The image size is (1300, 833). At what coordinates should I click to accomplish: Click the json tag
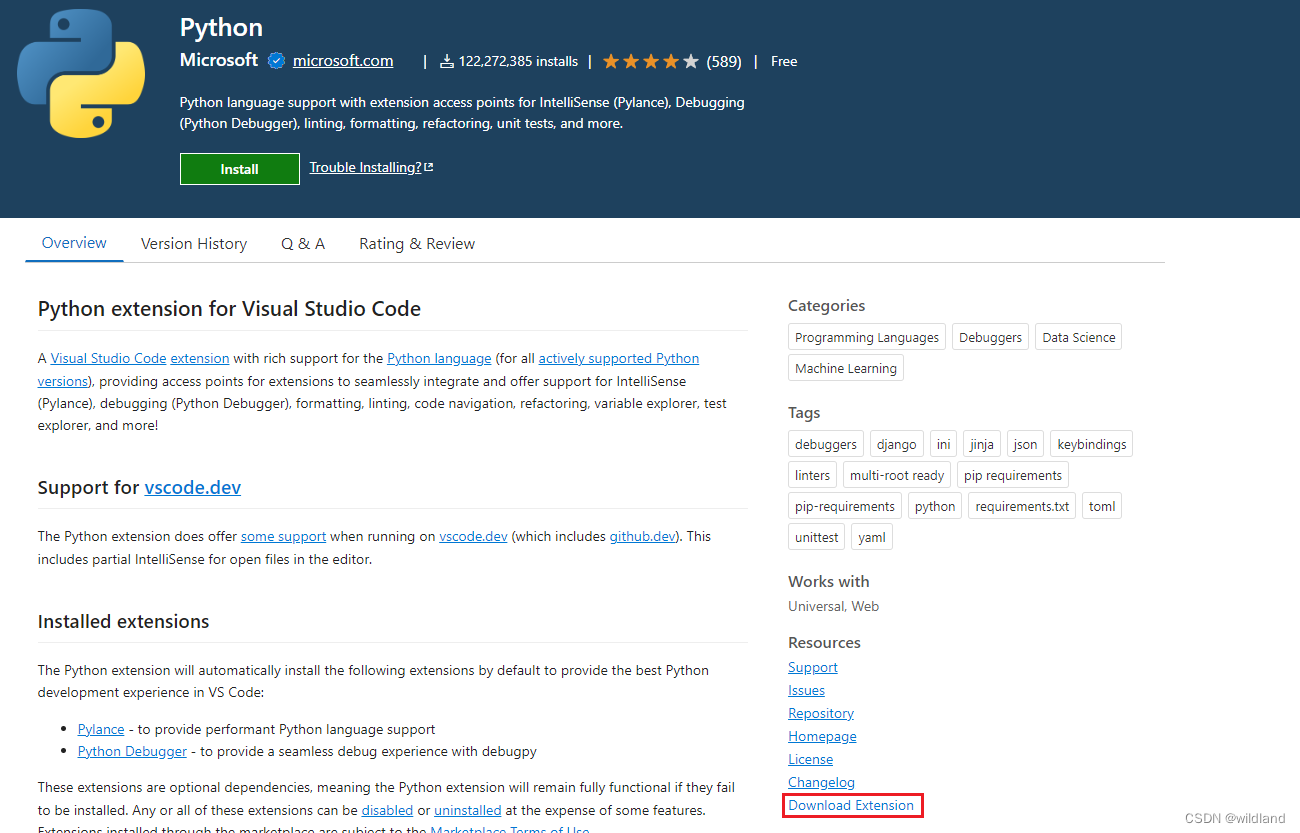[1025, 444]
